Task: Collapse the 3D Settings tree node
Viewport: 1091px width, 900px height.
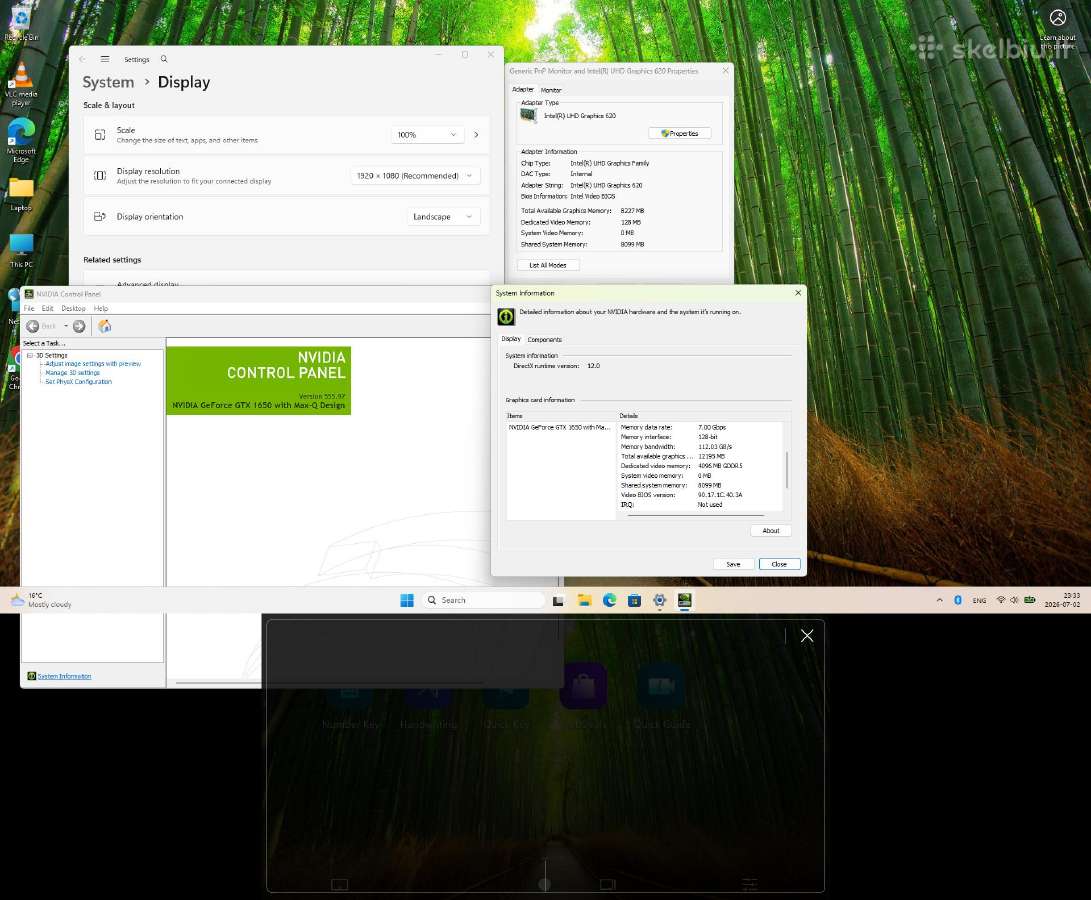Action: coord(30,356)
